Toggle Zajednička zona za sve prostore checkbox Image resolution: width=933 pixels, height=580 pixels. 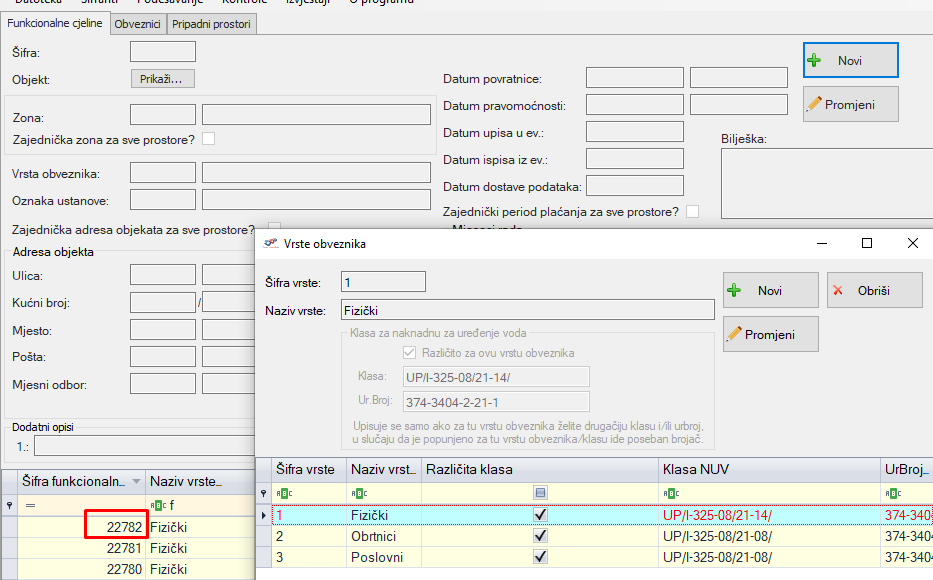click(x=209, y=139)
